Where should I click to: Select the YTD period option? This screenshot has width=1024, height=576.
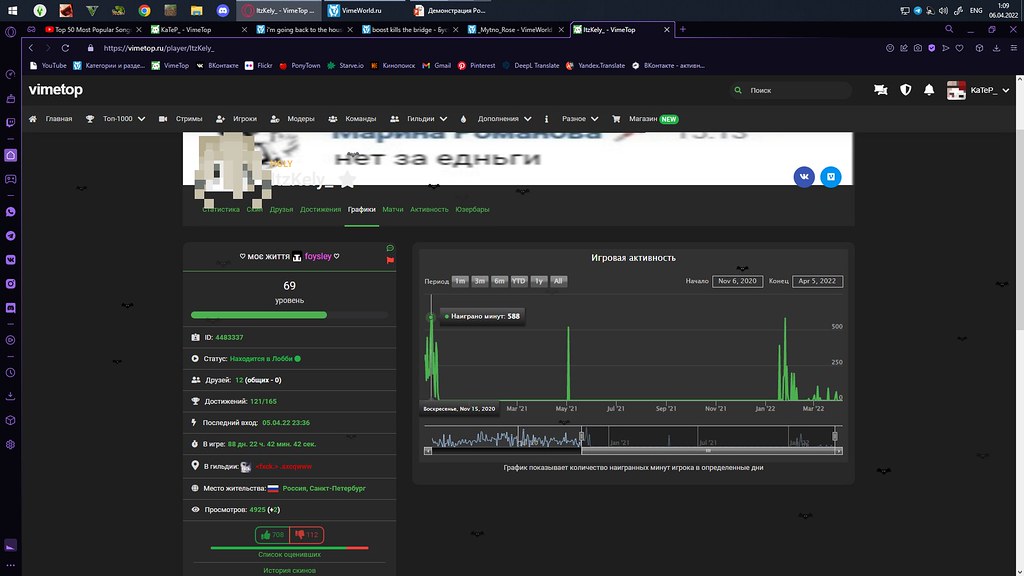coord(519,281)
